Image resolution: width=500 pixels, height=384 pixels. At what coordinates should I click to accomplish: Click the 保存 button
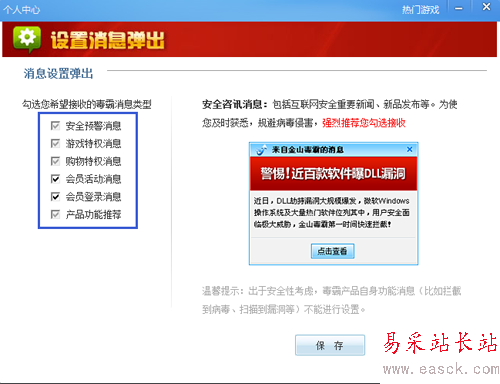point(330,345)
